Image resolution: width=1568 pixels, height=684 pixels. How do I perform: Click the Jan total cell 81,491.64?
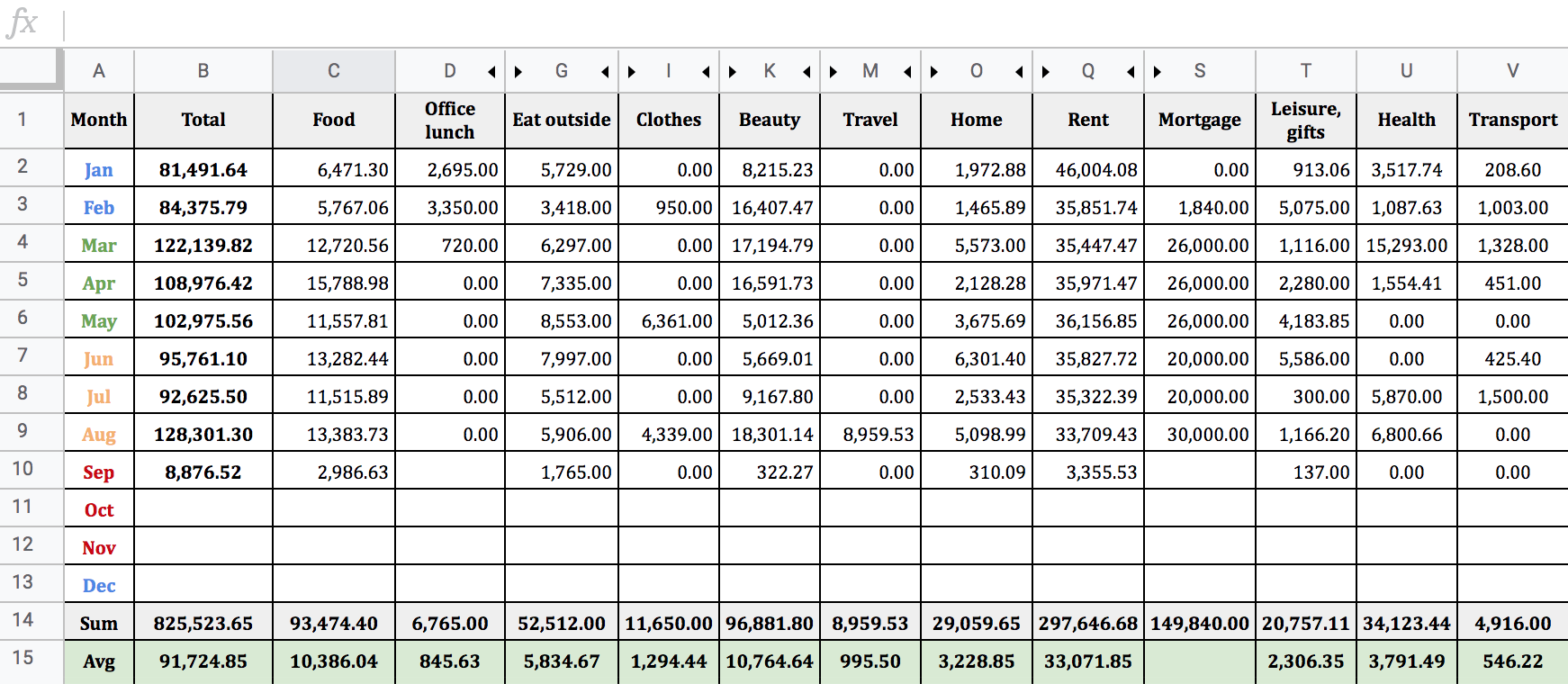203,169
